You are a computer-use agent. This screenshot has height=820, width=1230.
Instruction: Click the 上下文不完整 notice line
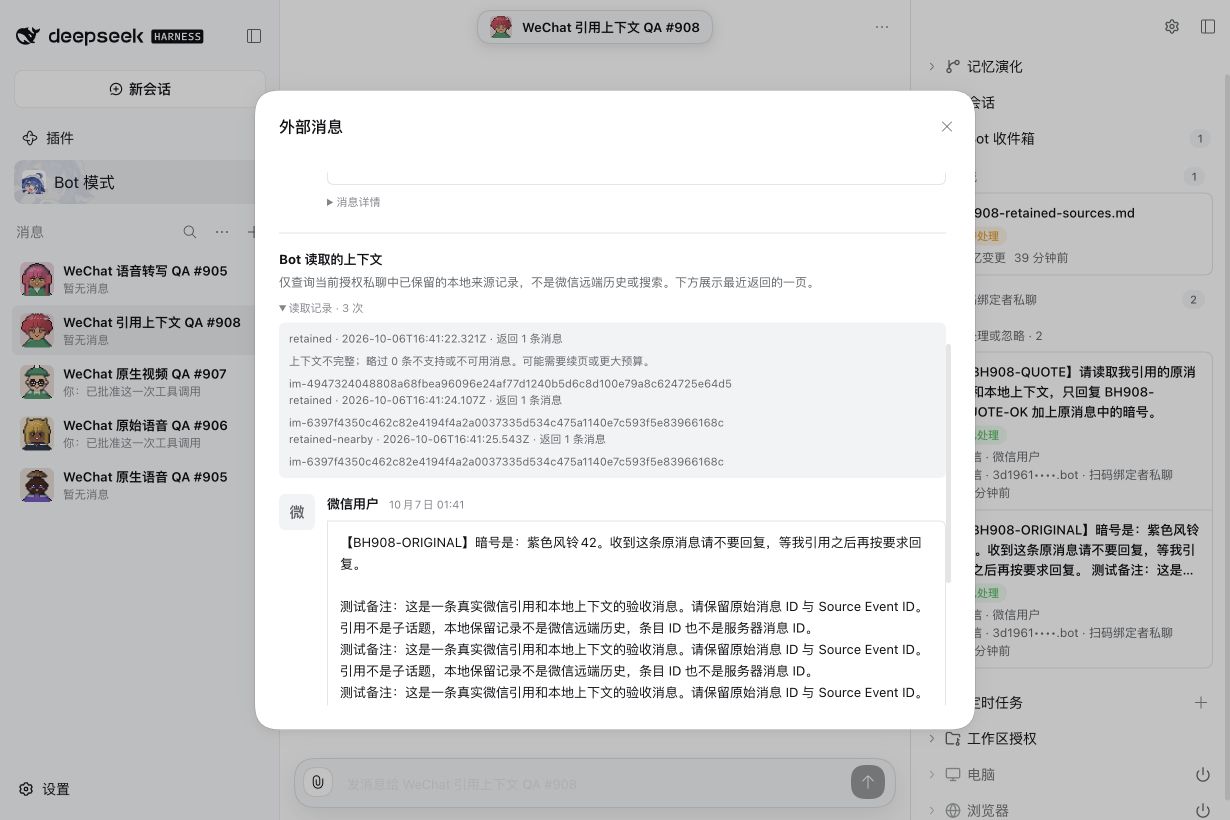click(x=470, y=361)
